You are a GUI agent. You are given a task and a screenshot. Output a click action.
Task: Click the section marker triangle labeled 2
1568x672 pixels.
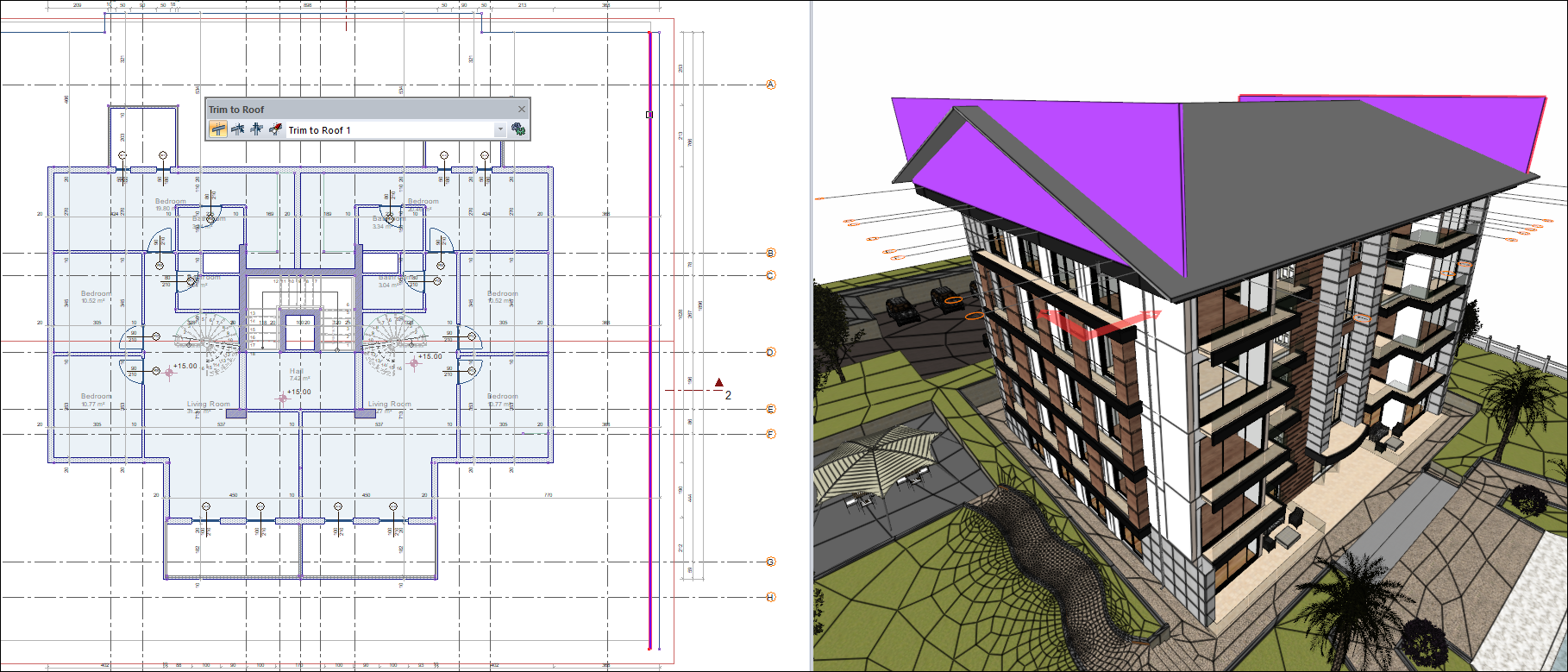pyautogui.click(x=719, y=382)
